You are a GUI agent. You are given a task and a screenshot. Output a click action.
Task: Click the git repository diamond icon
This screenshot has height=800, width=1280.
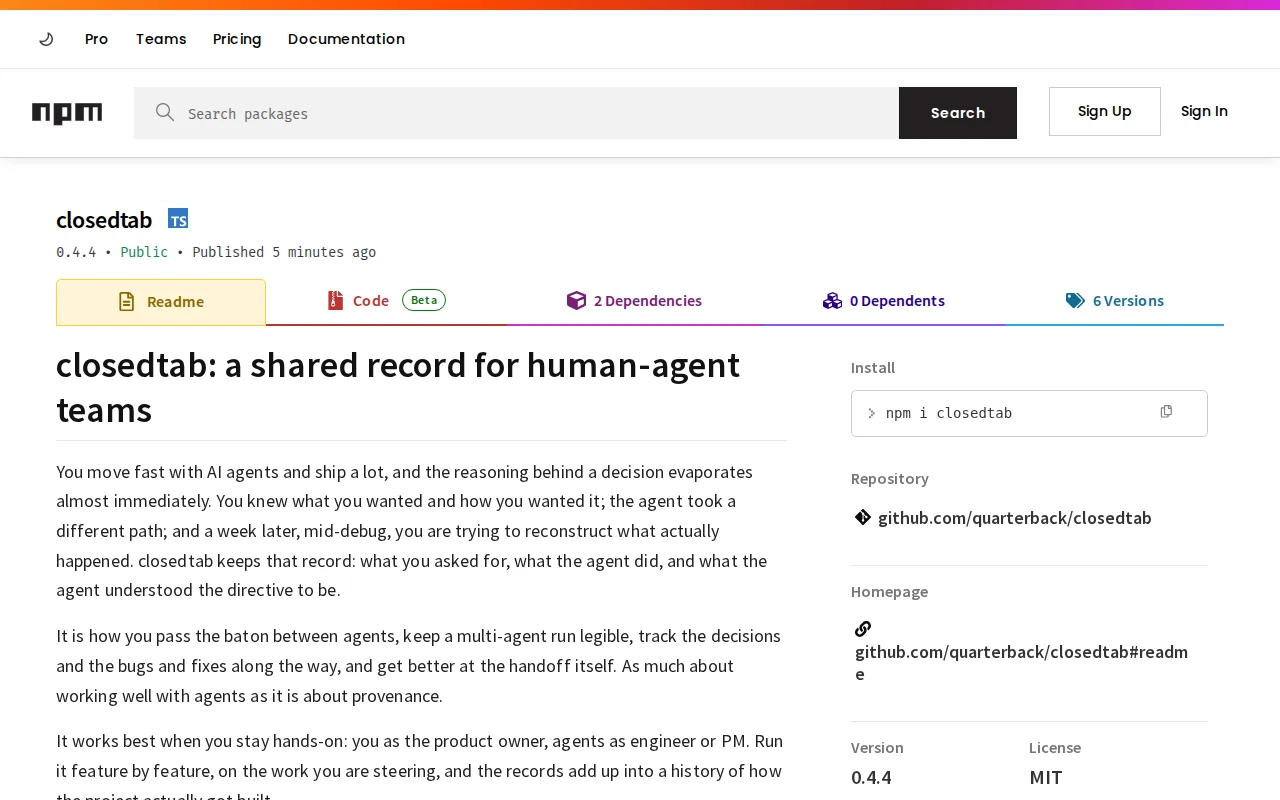point(863,517)
